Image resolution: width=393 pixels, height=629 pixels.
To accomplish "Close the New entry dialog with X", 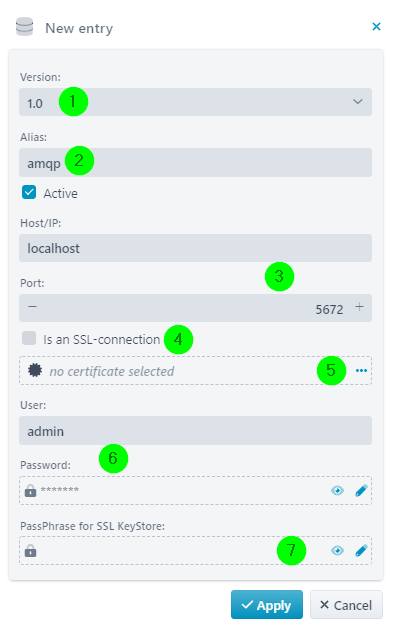I will 376,26.
